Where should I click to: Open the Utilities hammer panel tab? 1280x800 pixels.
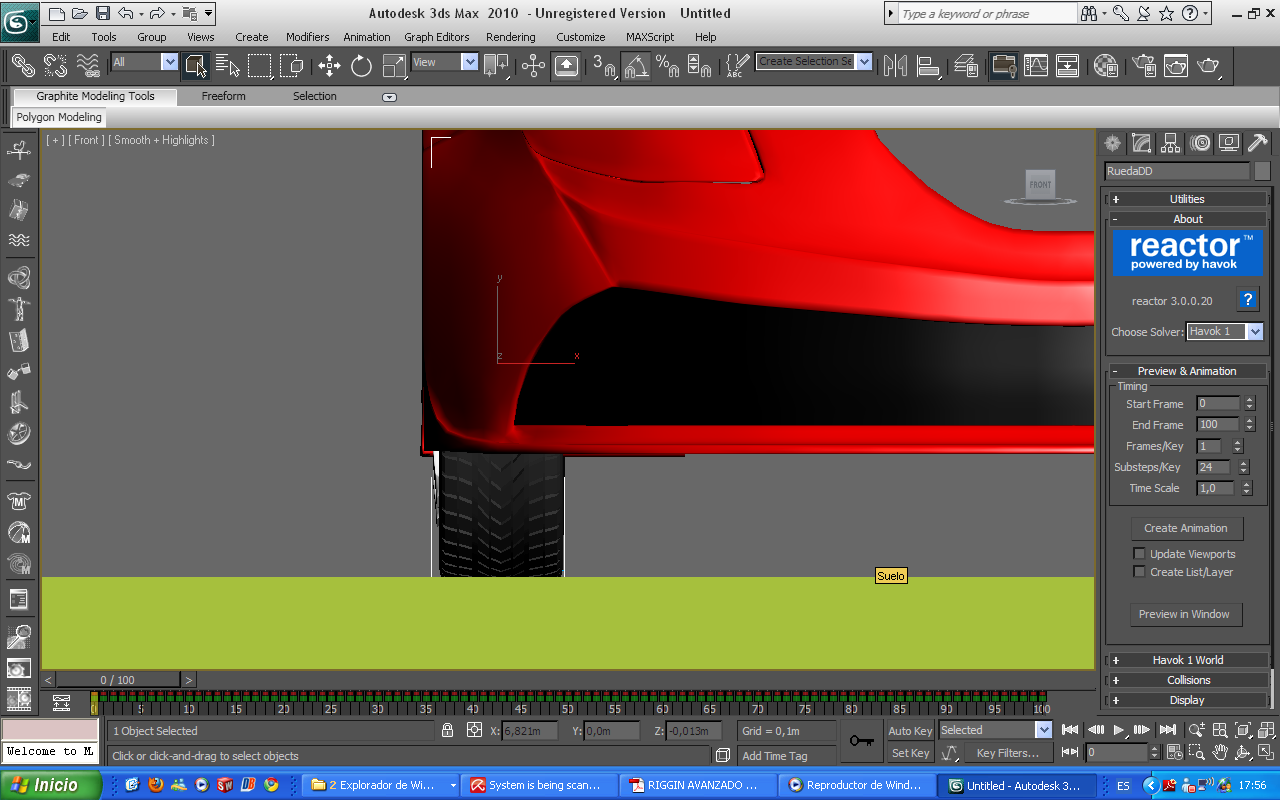[x=1258, y=143]
